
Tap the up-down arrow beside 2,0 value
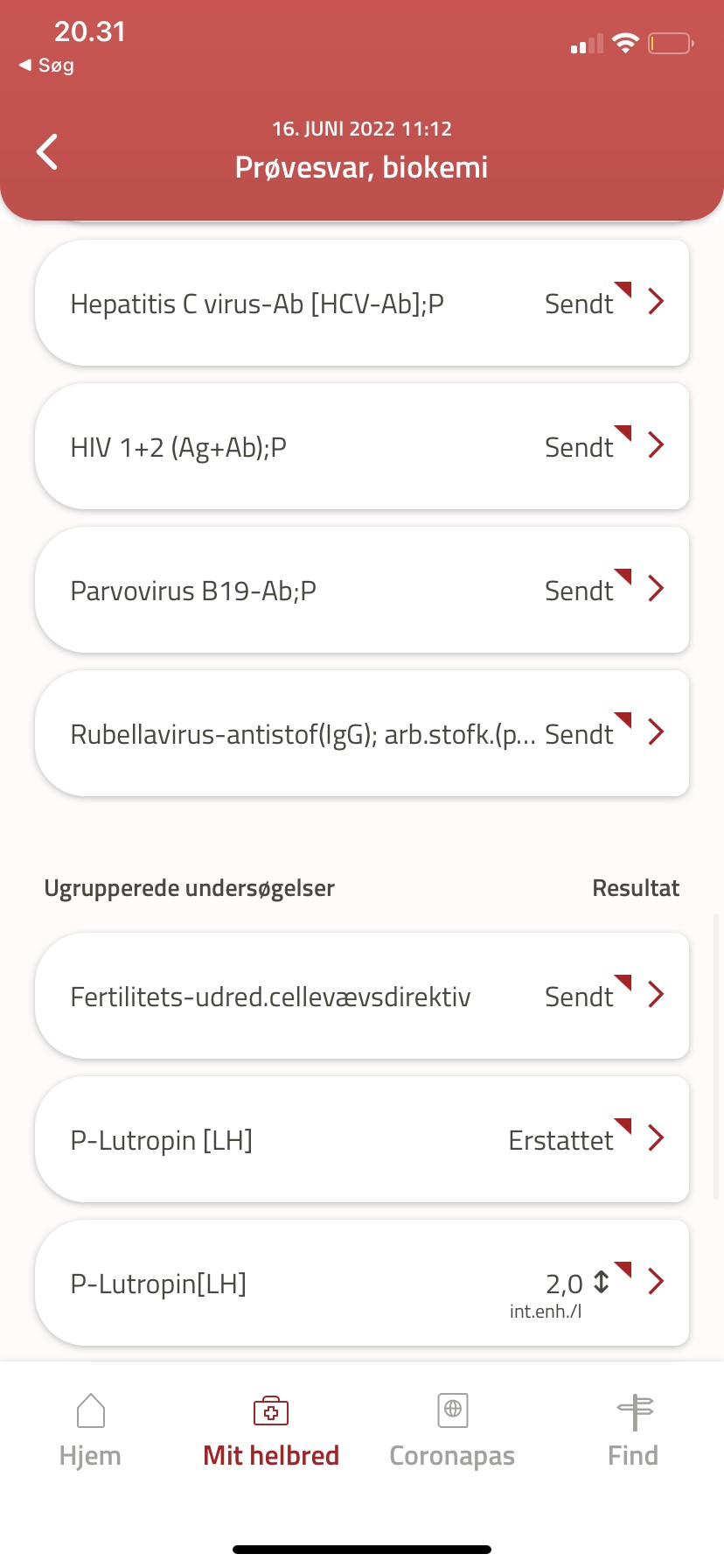(602, 1282)
